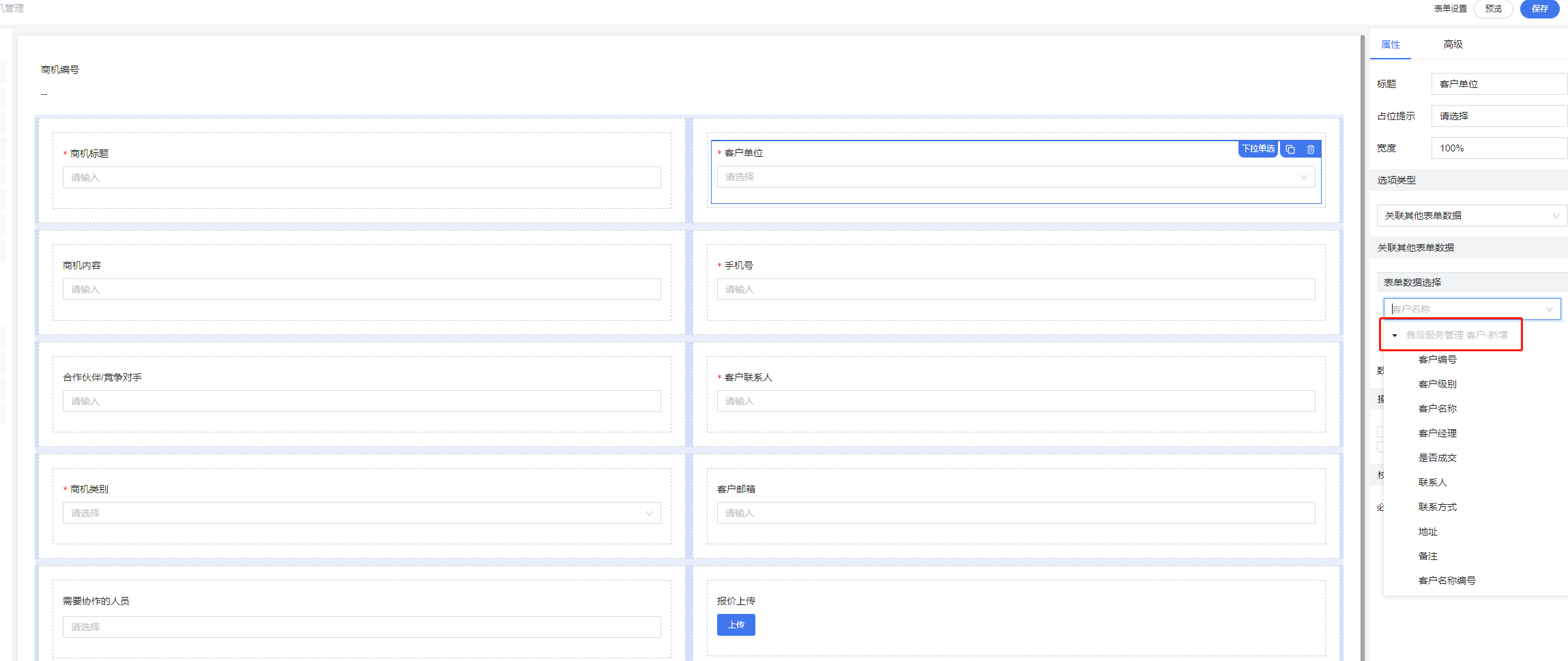Click the 商机标题 text input

(x=362, y=177)
